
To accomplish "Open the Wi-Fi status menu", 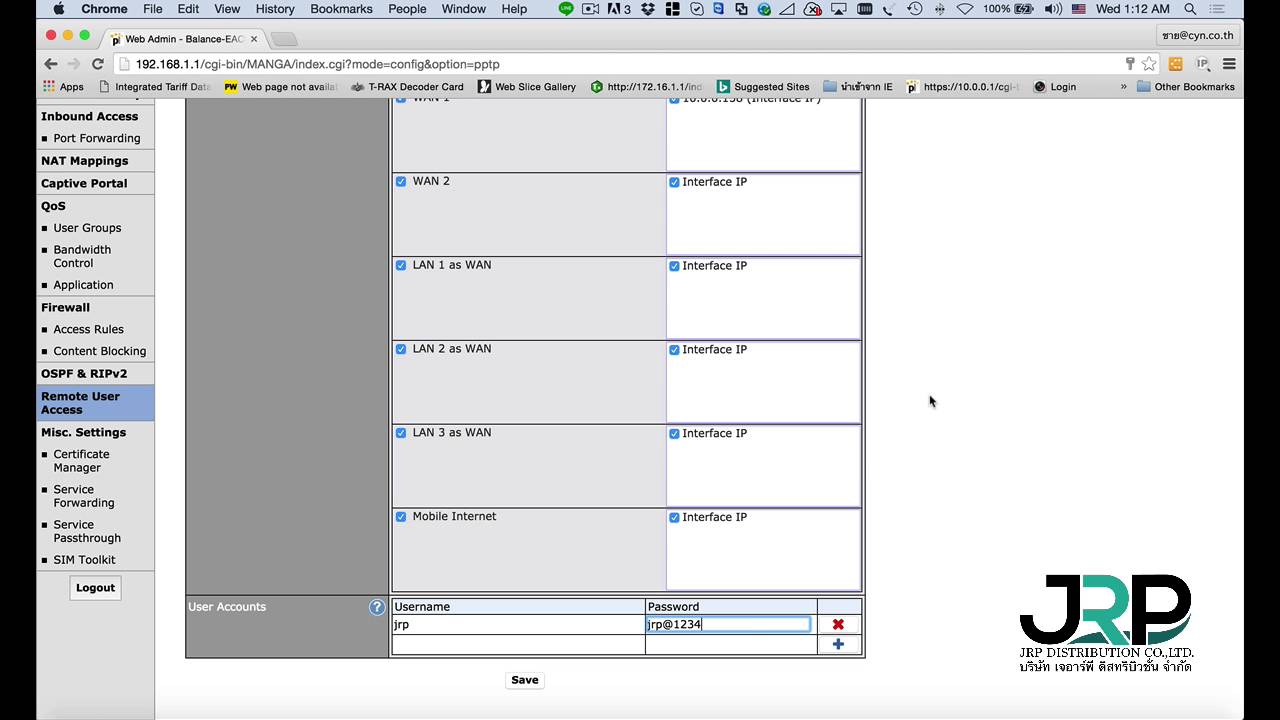I will pos(965,9).
